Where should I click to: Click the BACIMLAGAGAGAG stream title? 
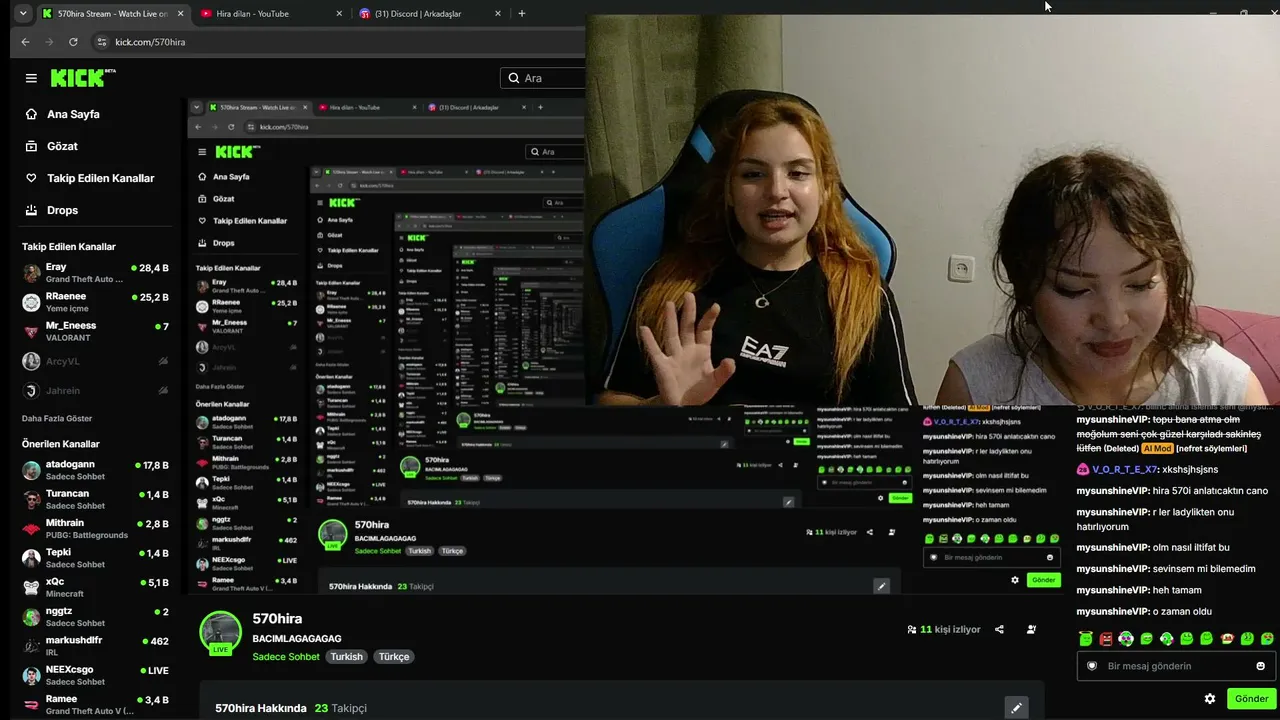pos(297,638)
